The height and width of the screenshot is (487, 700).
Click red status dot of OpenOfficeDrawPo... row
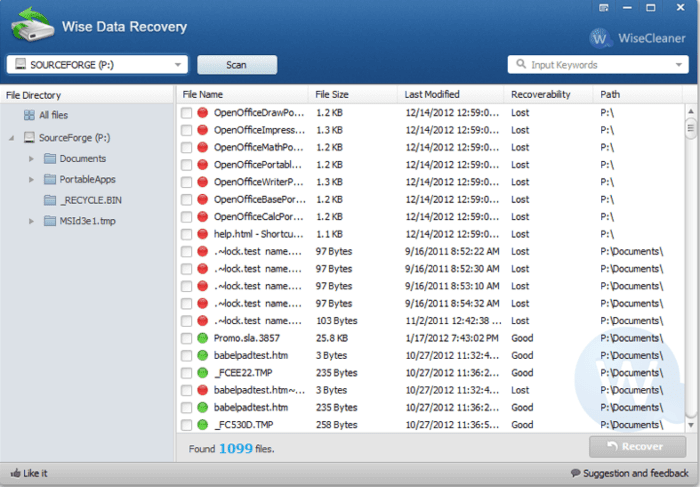tap(203, 113)
